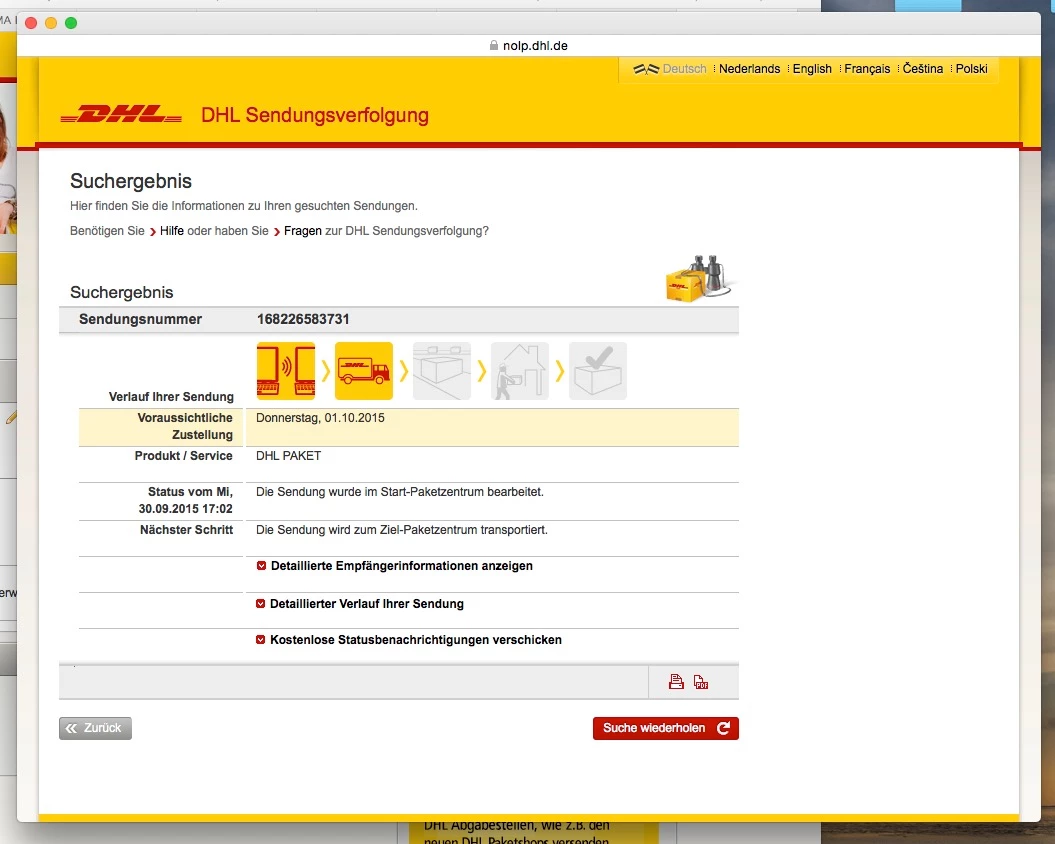
Task: Click the greyed-out delivered checkmark step icon
Action: click(598, 371)
